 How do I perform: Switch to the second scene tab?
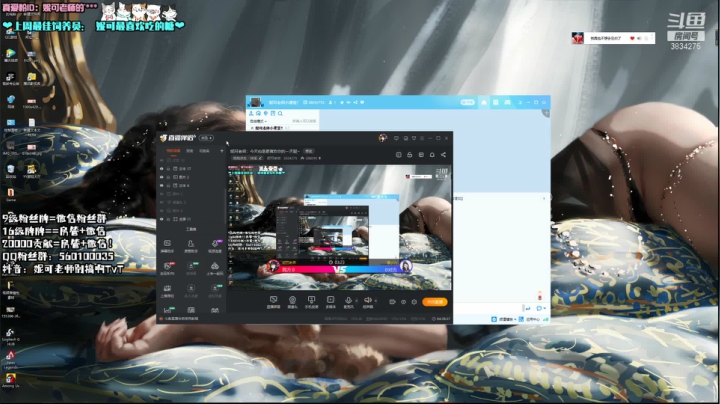[x=190, y=151]
